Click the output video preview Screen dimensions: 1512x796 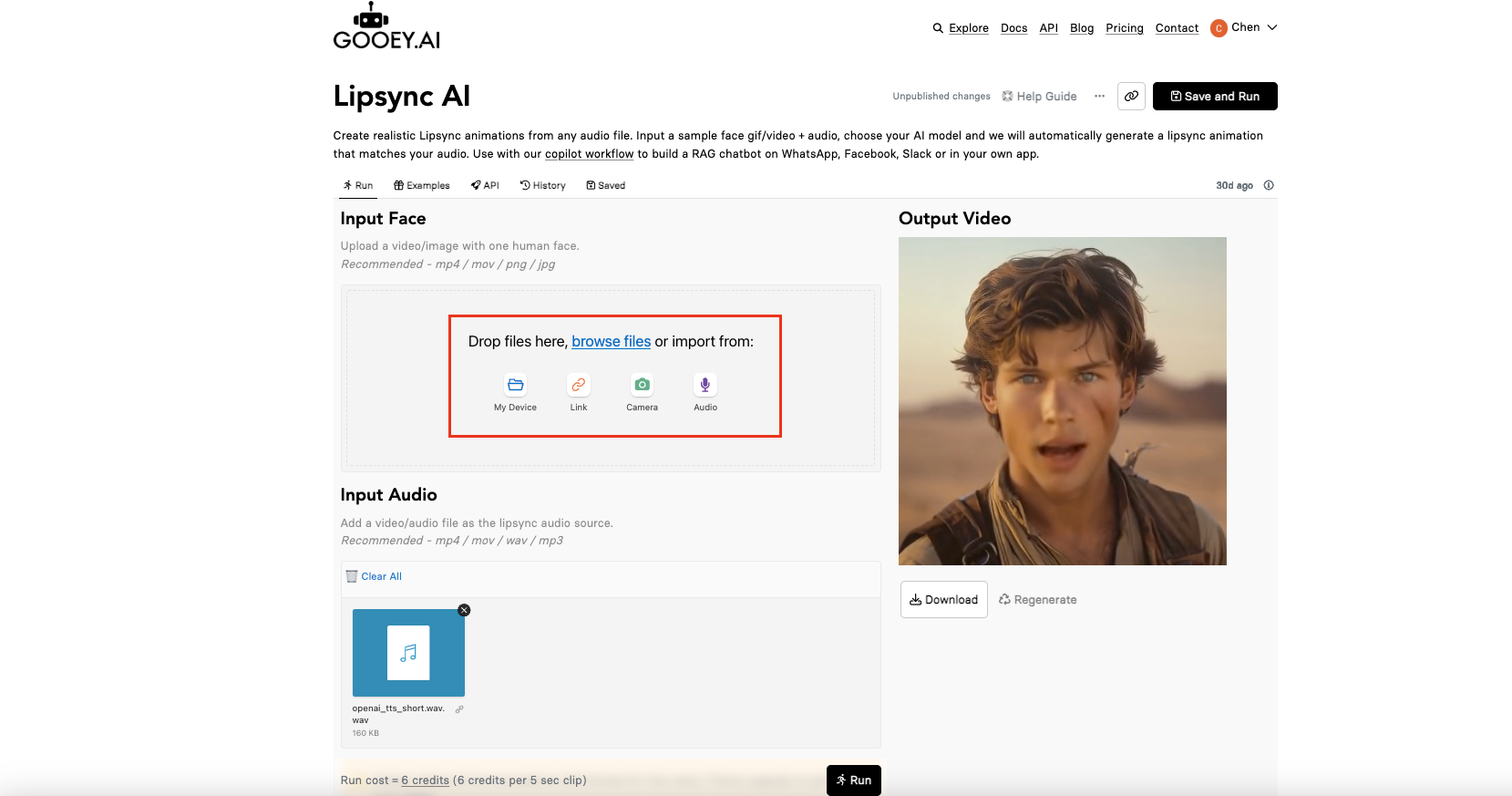point(1062,400)
